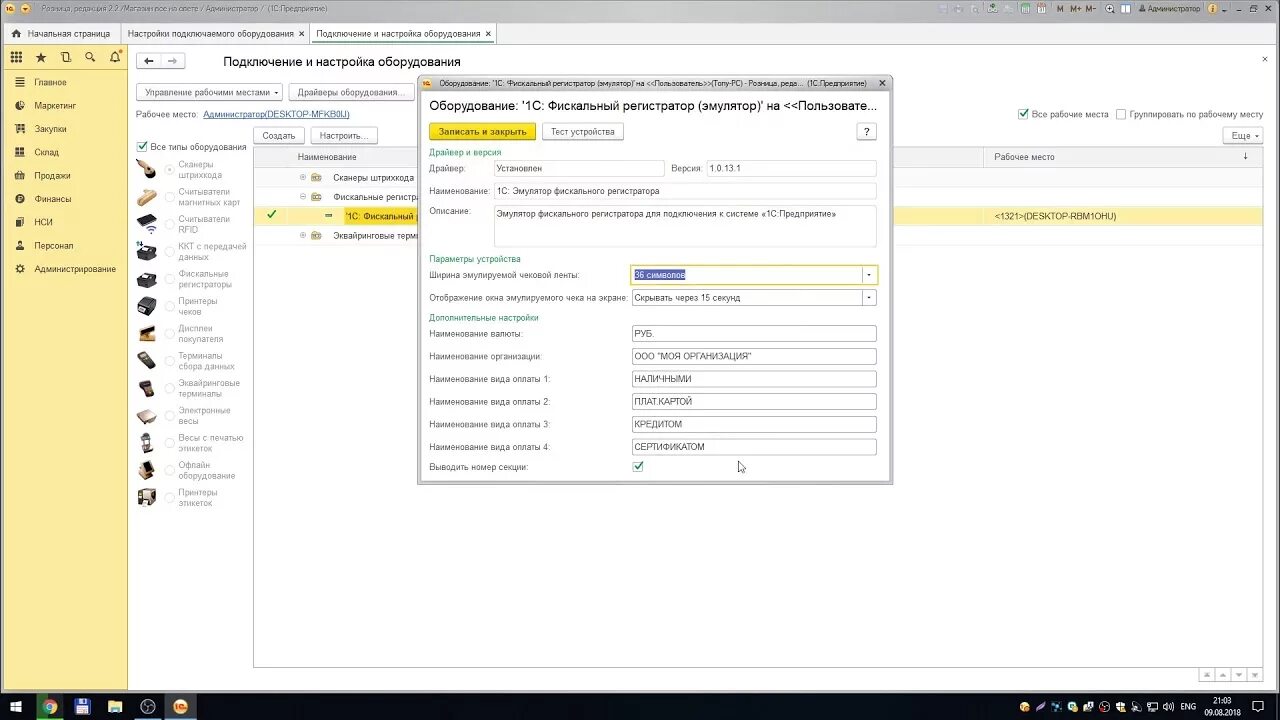Open the Склад section

[x=46, y=152]
